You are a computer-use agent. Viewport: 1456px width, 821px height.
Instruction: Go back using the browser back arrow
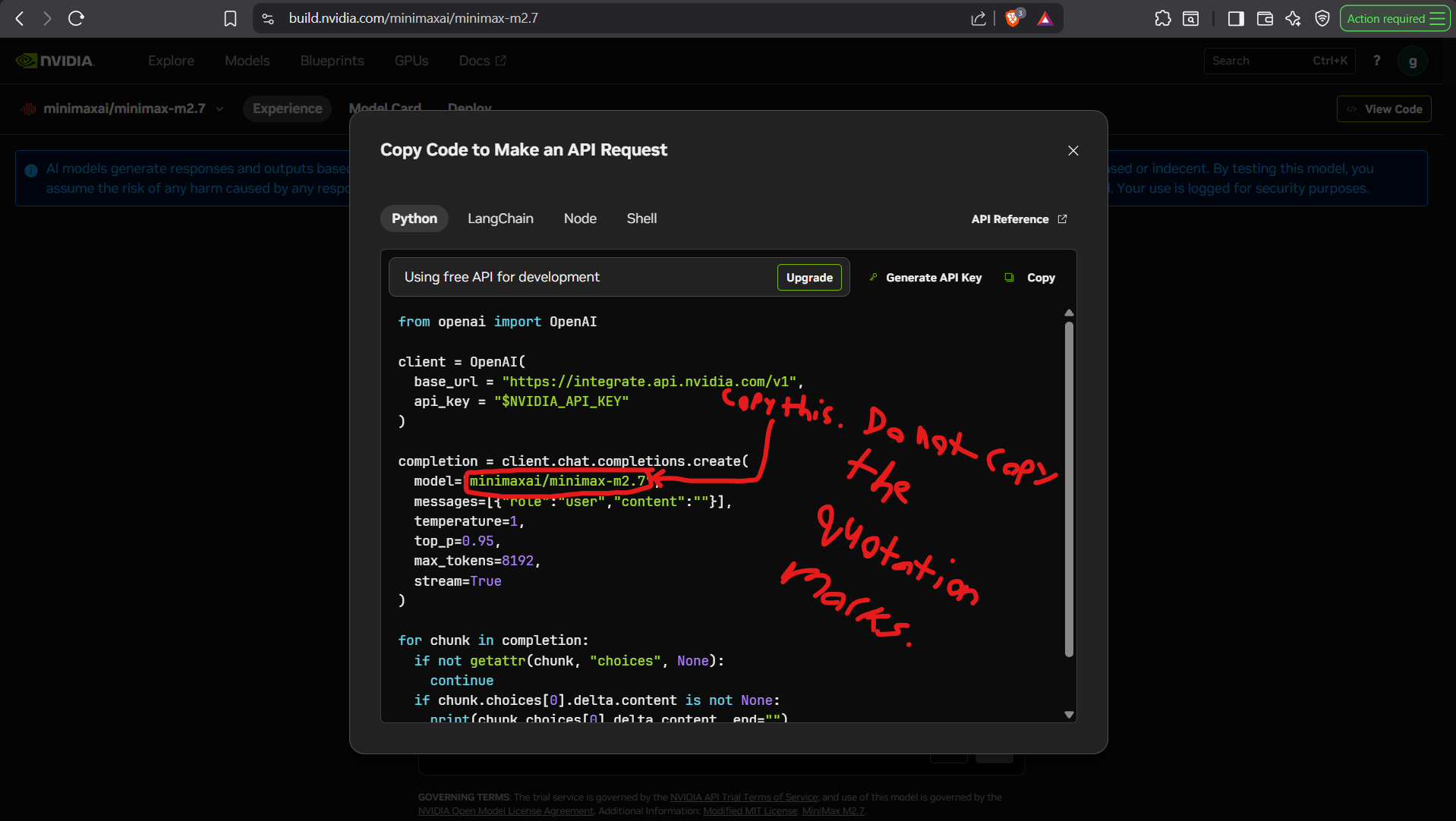click(x=20, y=18)
